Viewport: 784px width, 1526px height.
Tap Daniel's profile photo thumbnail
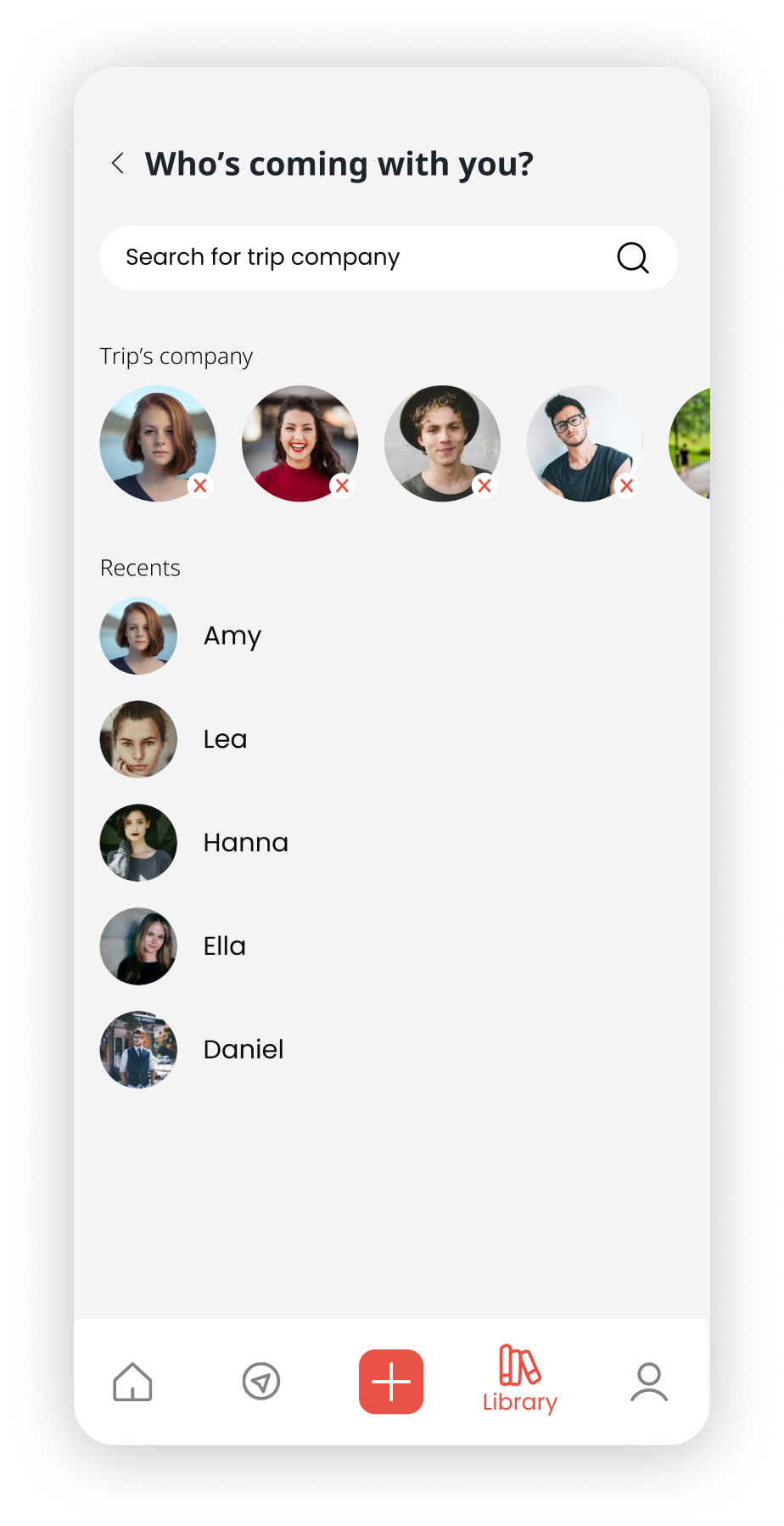(138, 1050)
